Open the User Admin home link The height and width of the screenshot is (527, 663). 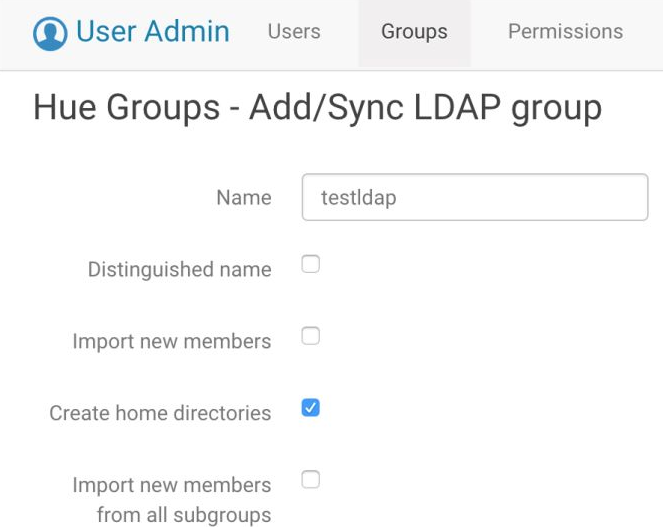tap(131, 32)
